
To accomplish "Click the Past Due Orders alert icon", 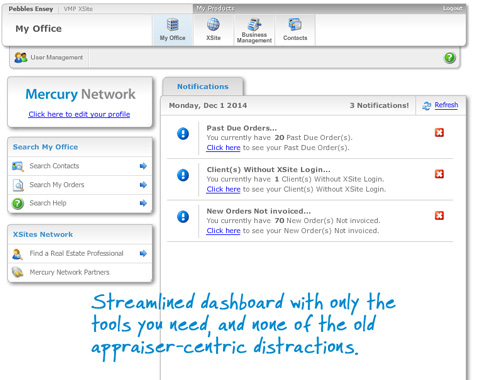I will click(183, 134).
